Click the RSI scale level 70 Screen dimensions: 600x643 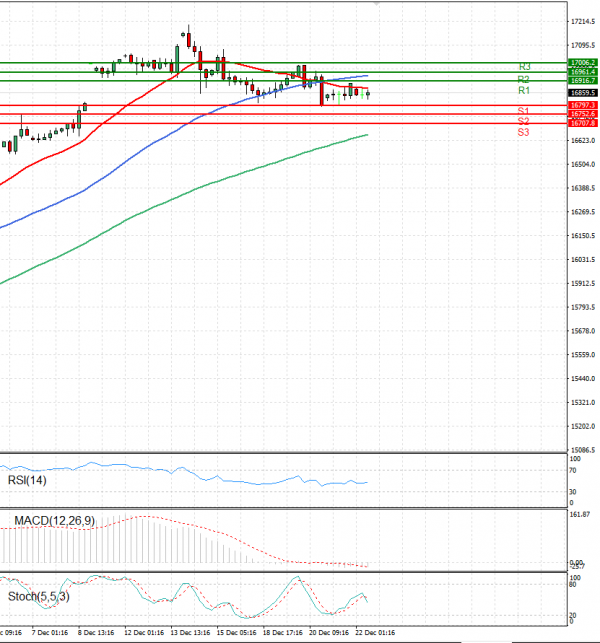[573, 470]
